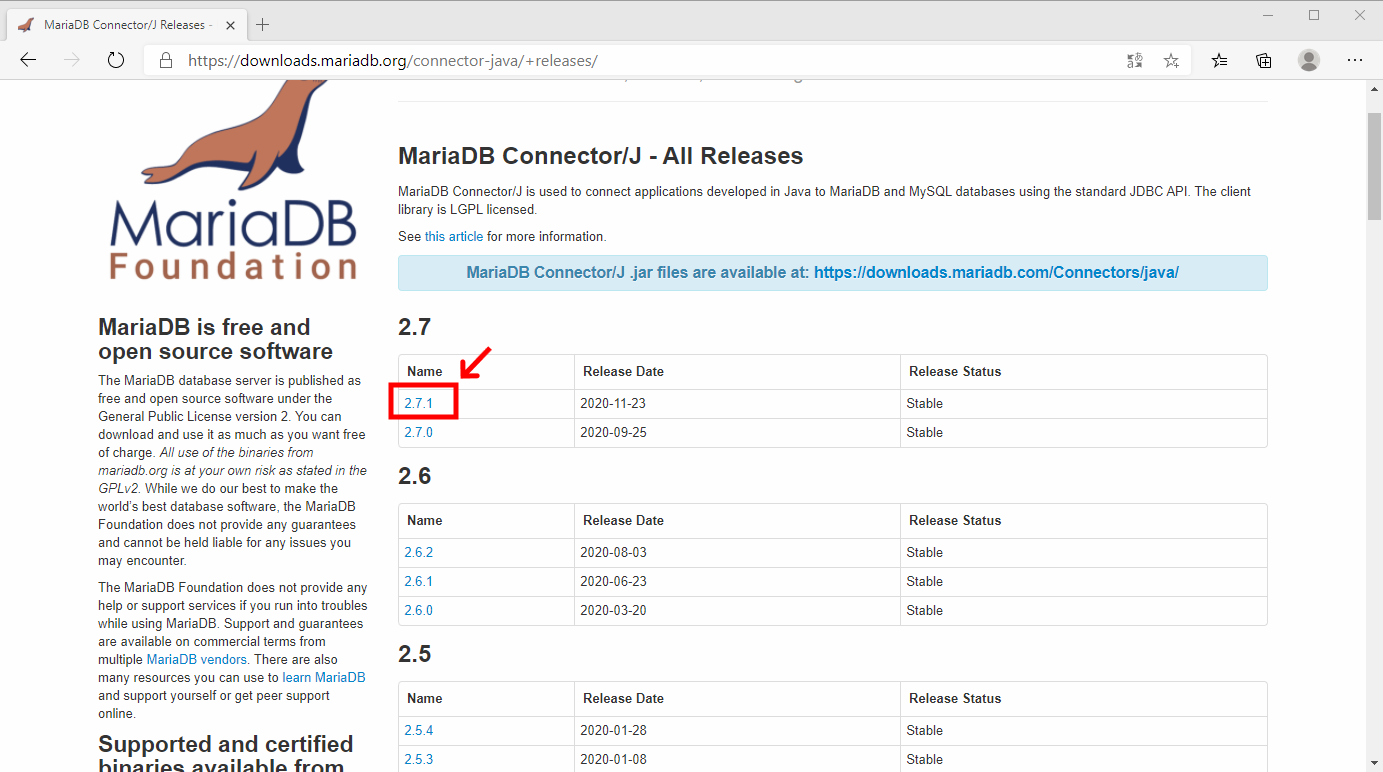The height and width of the screenshot is (772, 1383).
Task: Open the 2.6.2 release link
Action: click(x=419, y=553)
